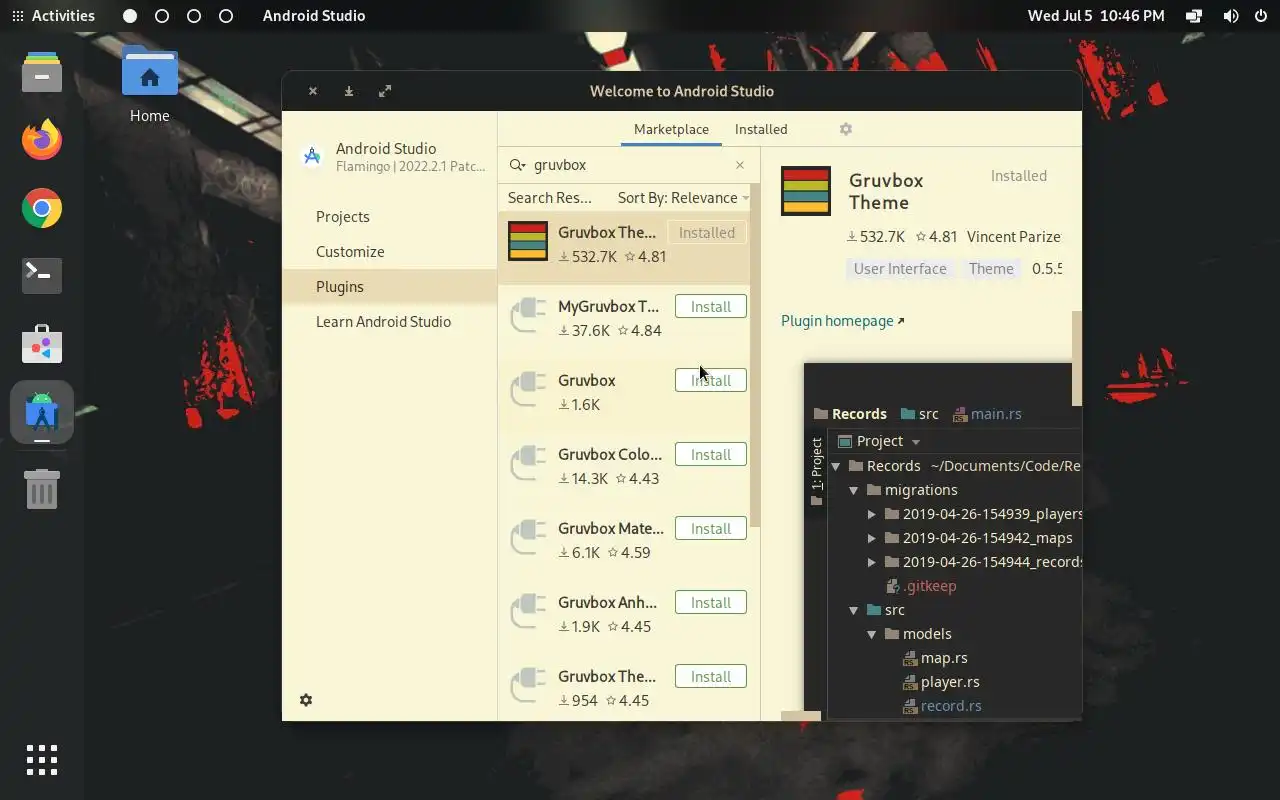
Task: Install the MyGruvbox Theme plugin
Action: tap(711, 307)
